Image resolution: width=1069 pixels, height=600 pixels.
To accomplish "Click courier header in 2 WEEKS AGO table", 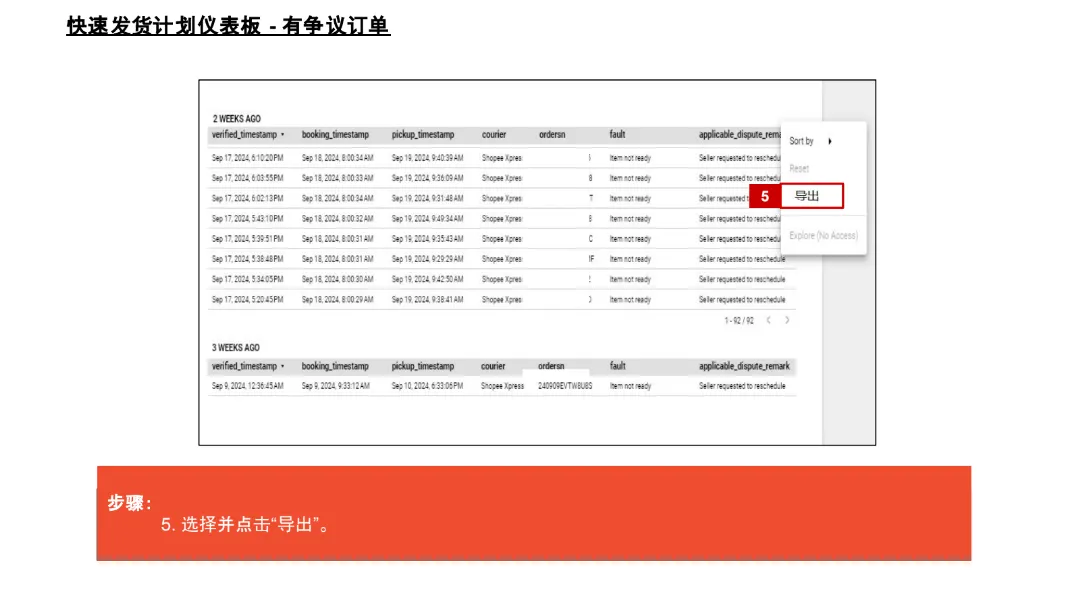I will (494, 135).
